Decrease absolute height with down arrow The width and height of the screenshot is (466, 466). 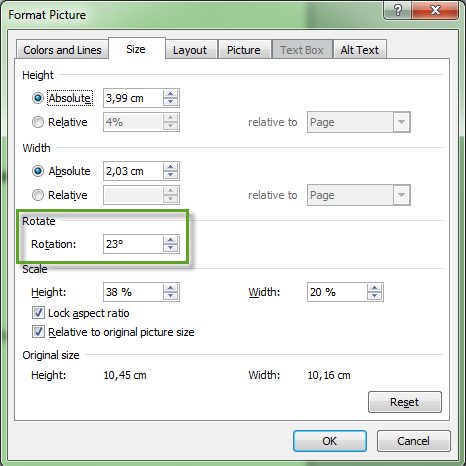point(170,102)
